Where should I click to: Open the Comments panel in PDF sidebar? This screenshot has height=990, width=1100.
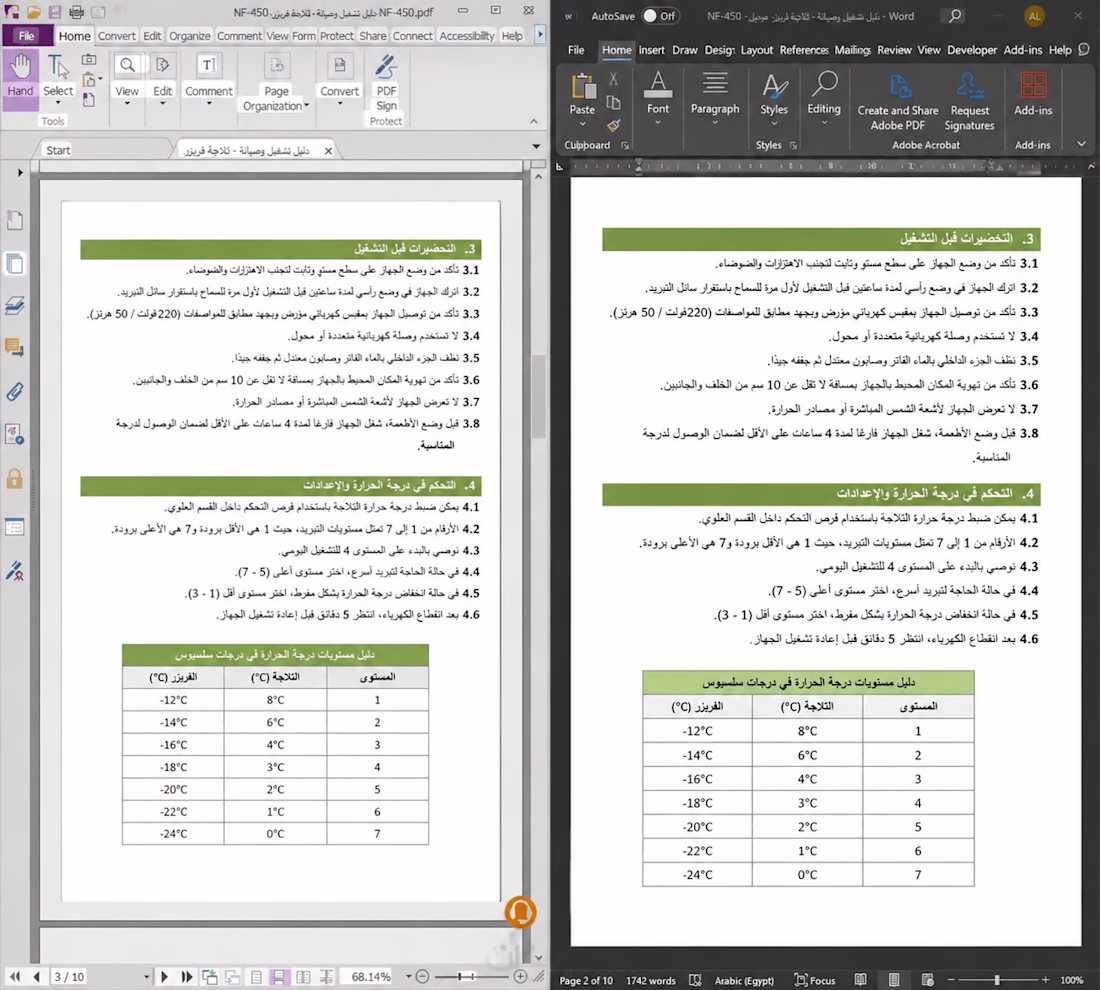pos(15,347)
